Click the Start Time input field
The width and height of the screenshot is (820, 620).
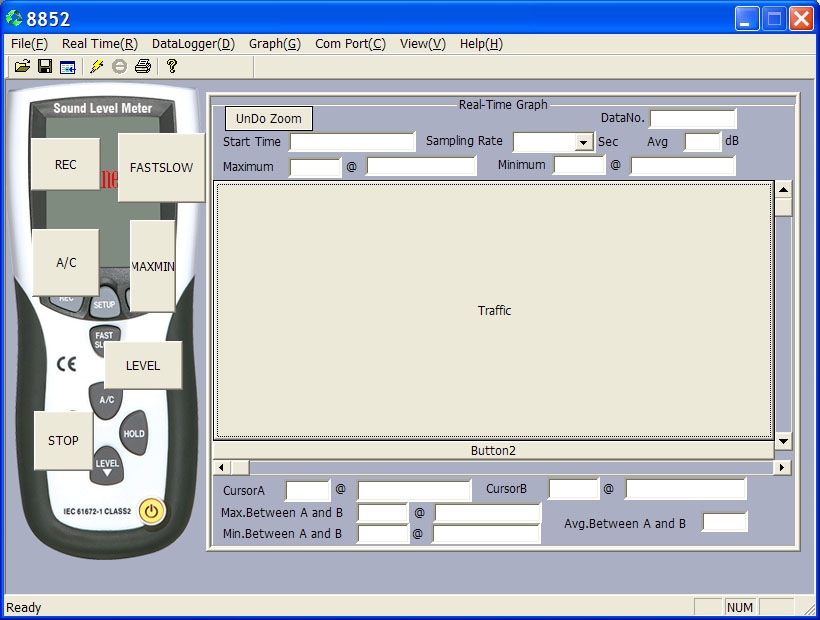coord(352,142)
